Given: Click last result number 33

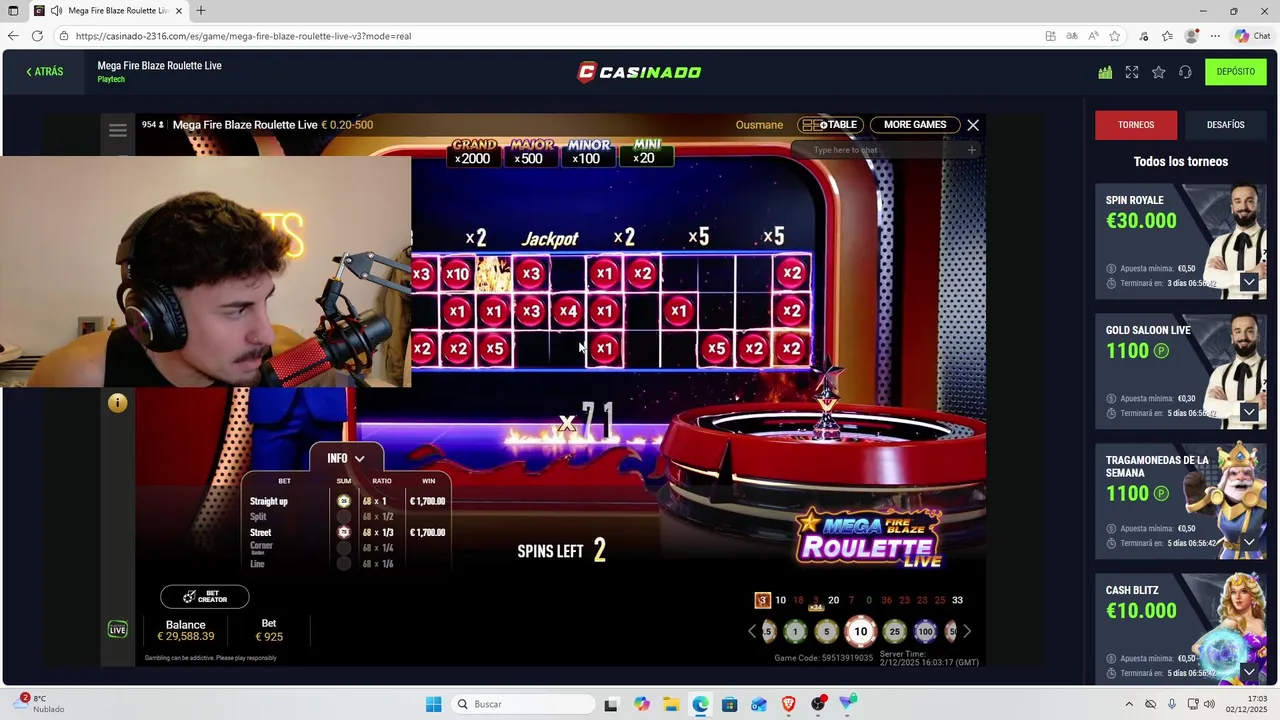Looking at the screenshot, I should [x=957, y=600].
